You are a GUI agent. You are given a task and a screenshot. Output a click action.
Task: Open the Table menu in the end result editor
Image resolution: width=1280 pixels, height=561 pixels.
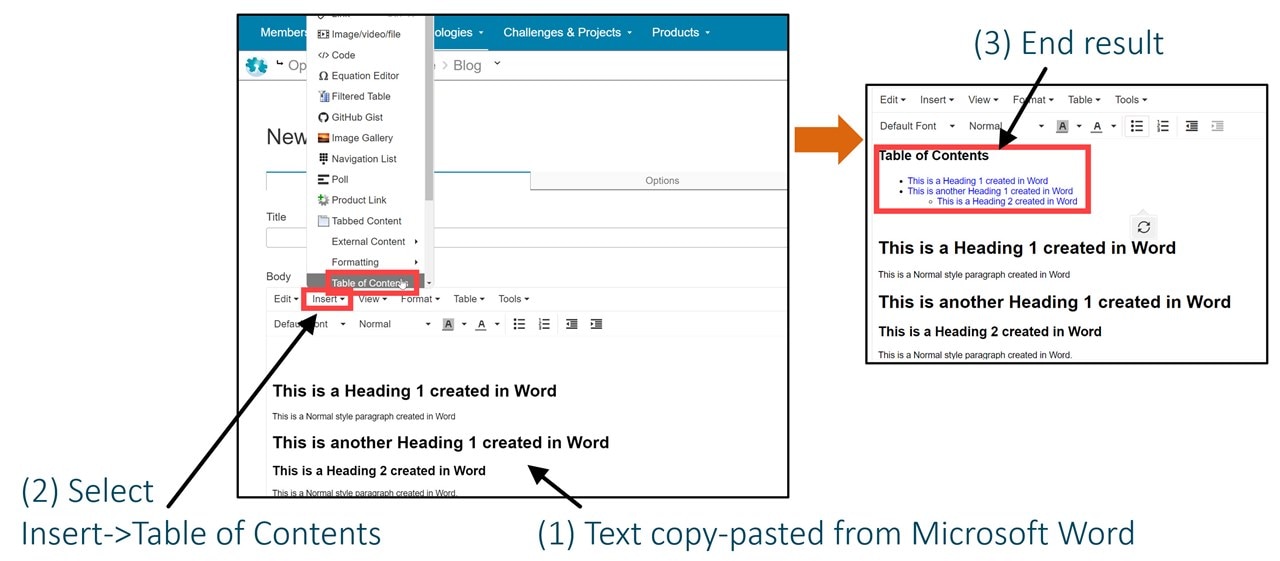[x=1084, y=100]
